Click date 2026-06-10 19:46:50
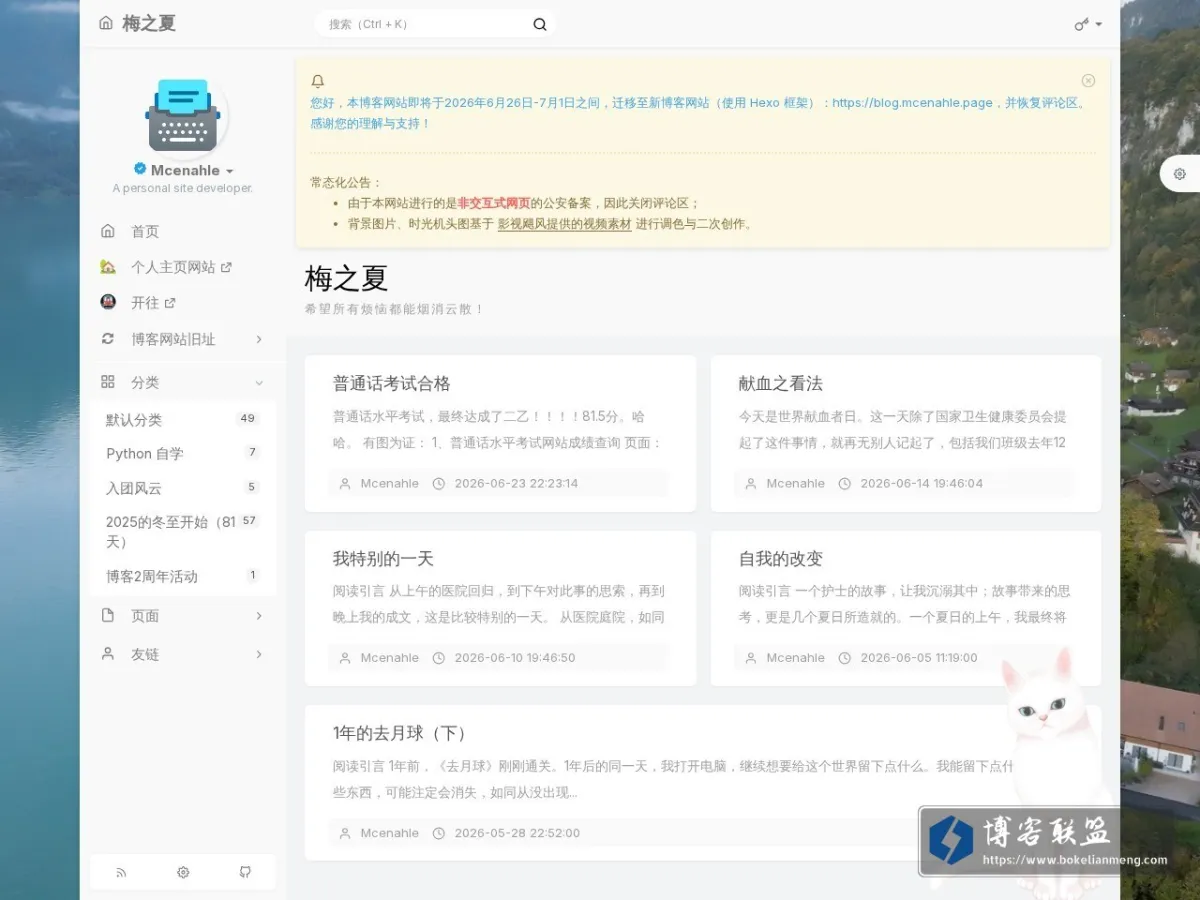 (515, 658)
